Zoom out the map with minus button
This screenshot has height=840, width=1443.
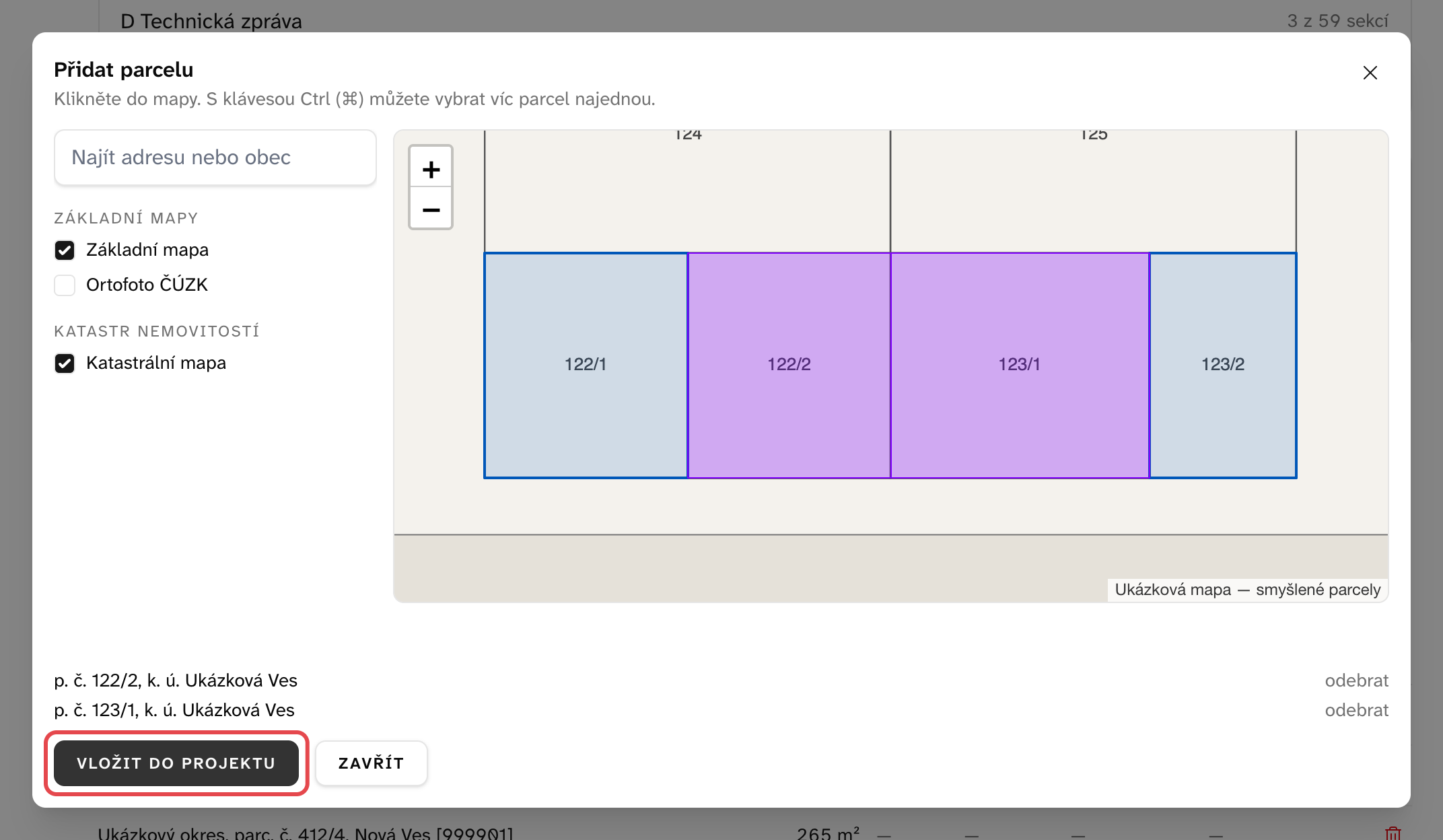(x=431, y=209)
